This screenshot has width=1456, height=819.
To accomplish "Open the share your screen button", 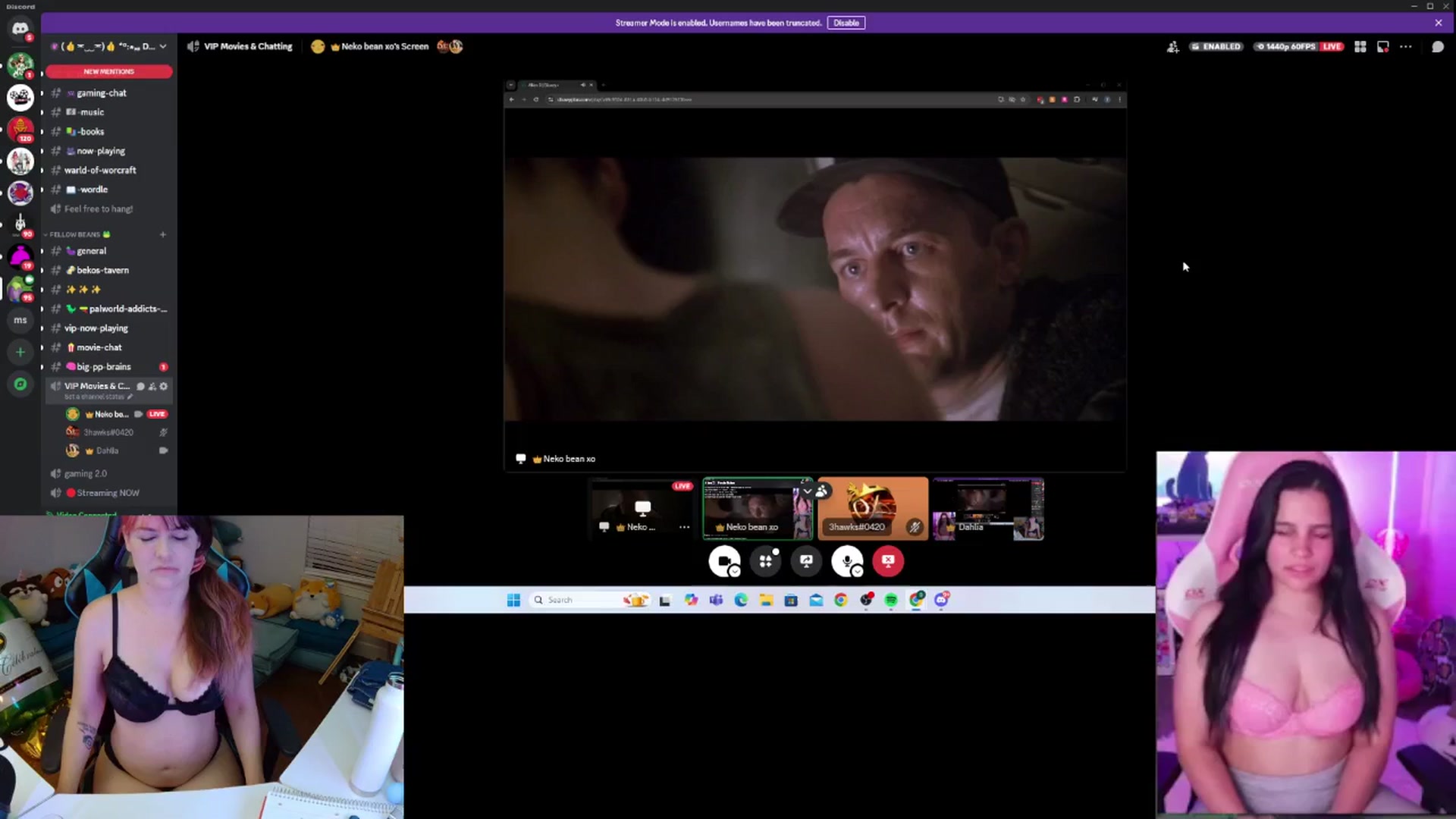I will click(806, 561).
